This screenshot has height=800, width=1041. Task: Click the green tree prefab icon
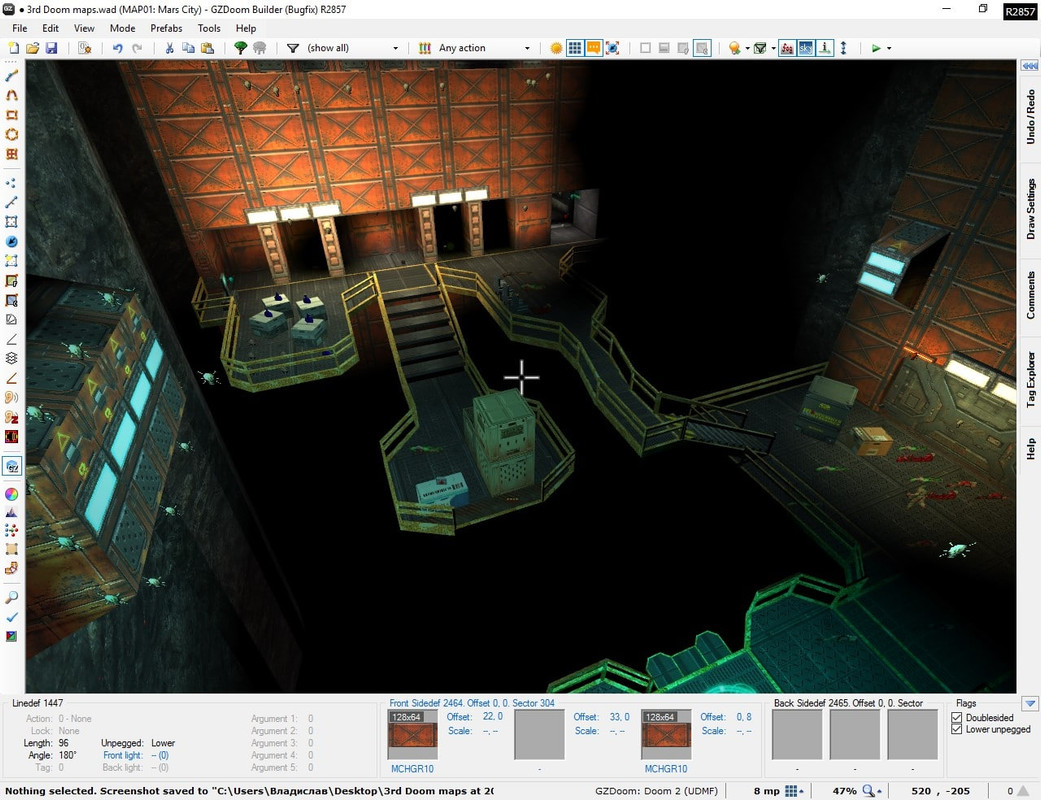[240, 48]
